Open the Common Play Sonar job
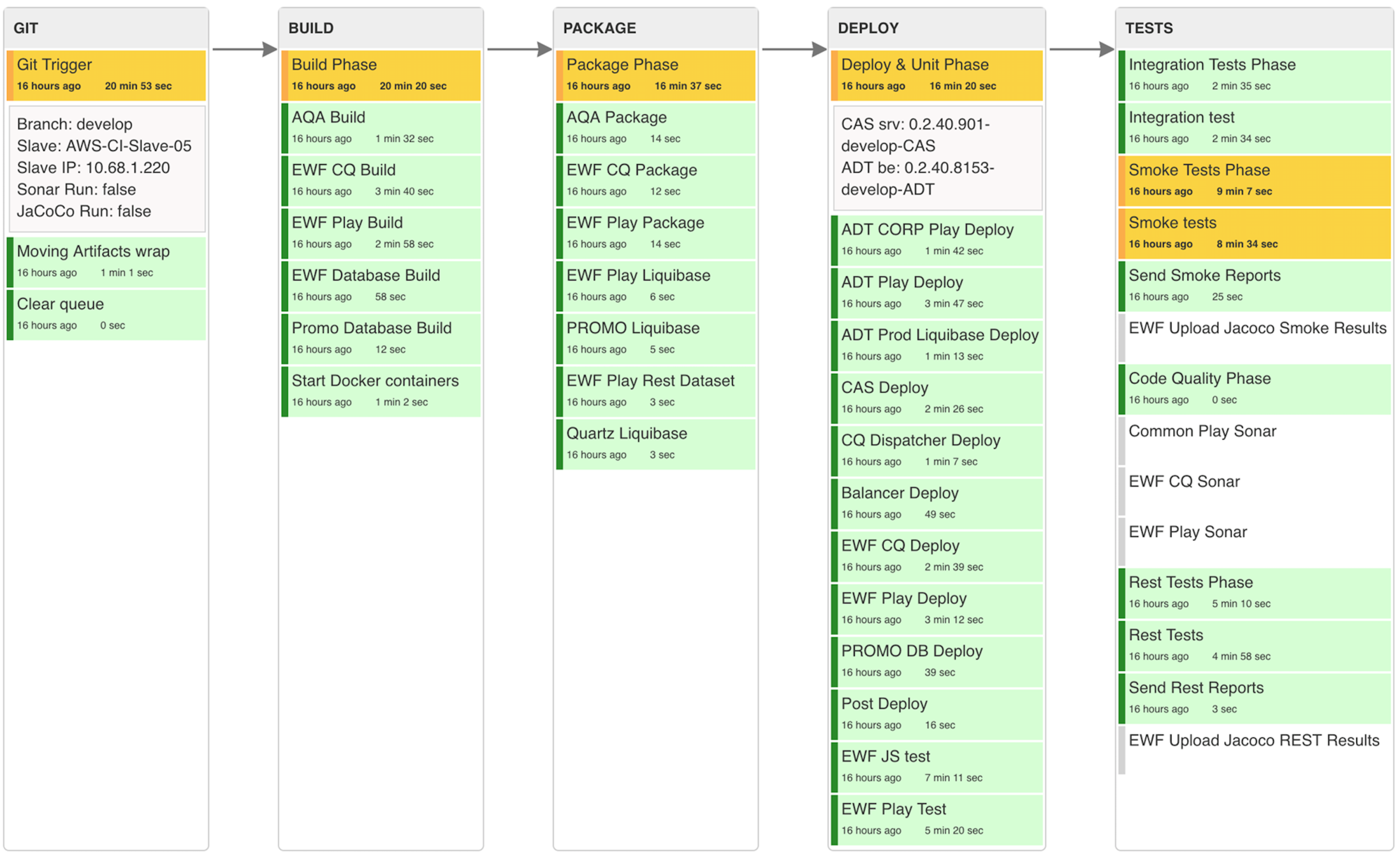The image size is (1400, 861). (1202, 432)
